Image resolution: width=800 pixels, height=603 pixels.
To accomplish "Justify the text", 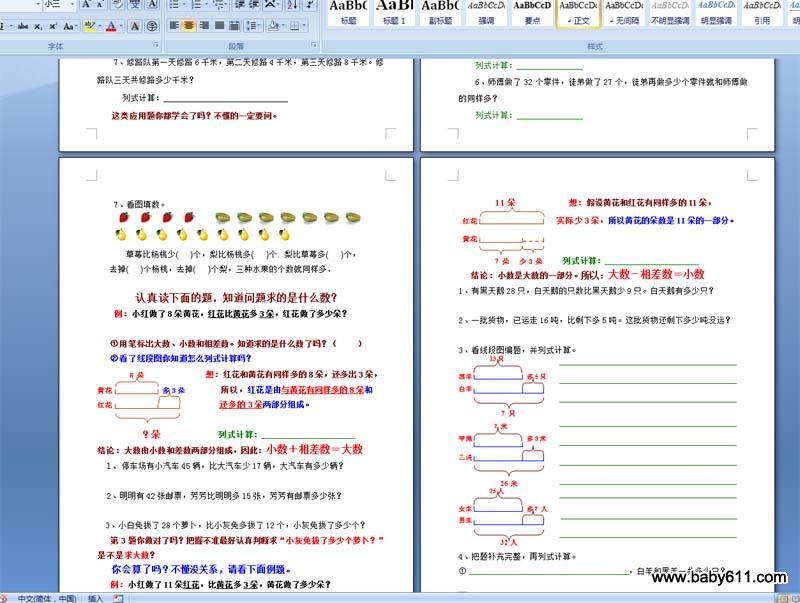I will [219, 26].
